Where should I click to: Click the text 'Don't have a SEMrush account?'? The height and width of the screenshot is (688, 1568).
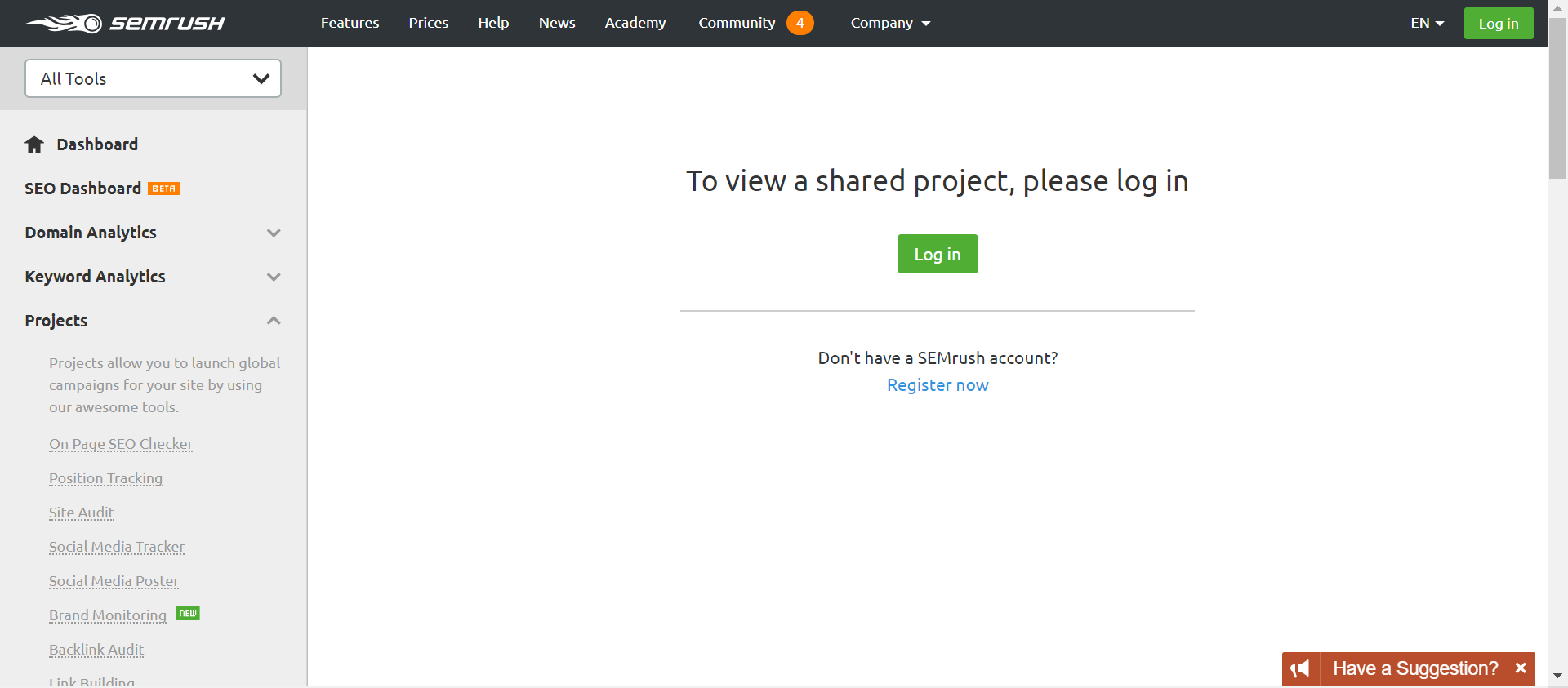click(938, 358)
